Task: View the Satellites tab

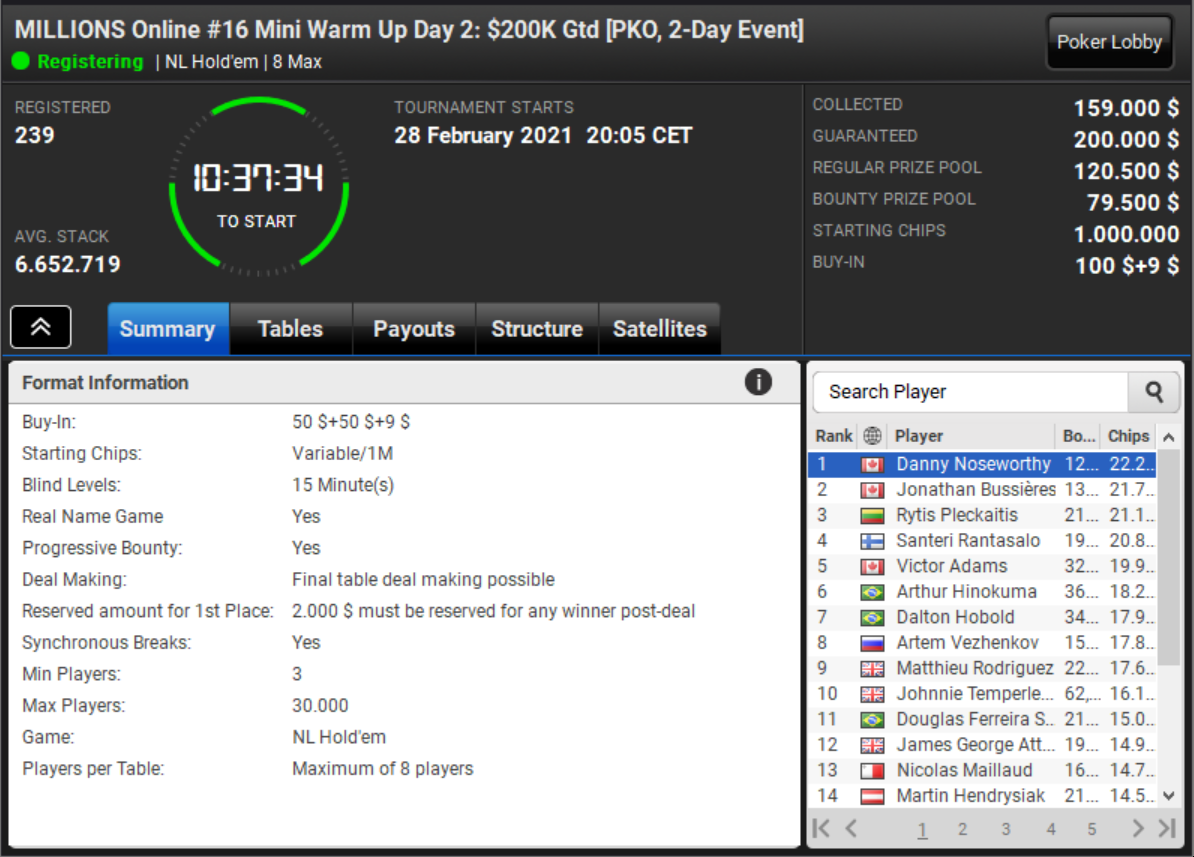Action: 659,328
